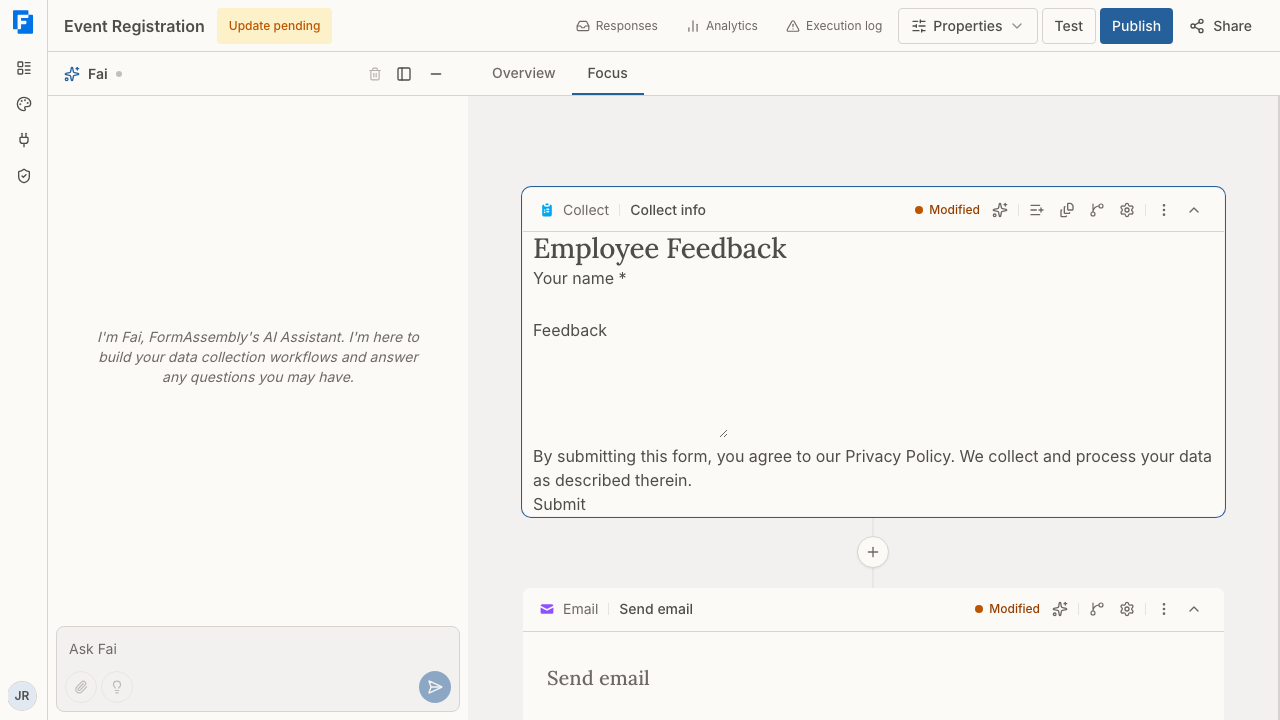This screenshot has width=1280, height=720.
Task: Click the Employee Feedback heading
Action: pyautogui.click(x=660, y=248)
